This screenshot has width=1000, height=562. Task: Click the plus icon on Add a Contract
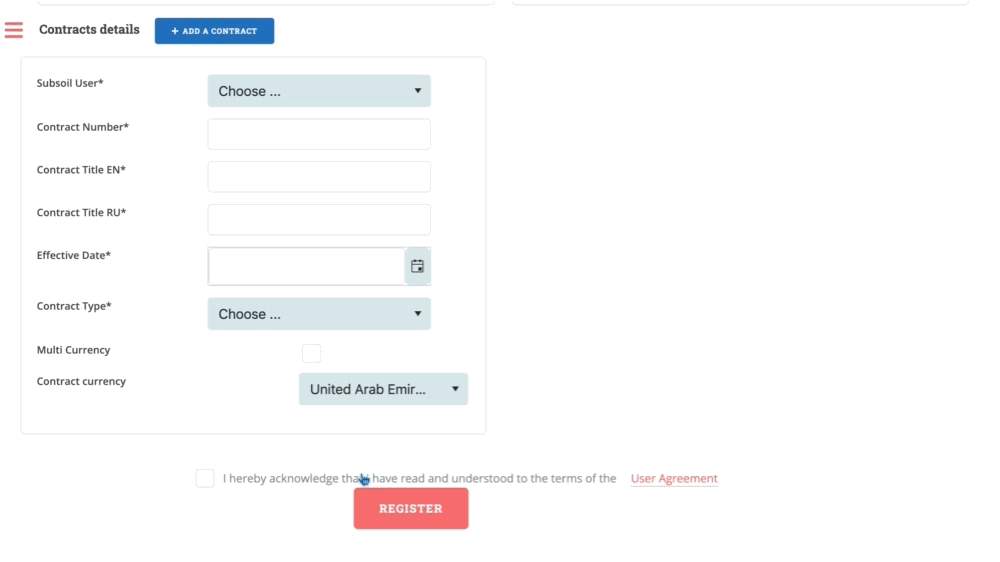point(175,31)
